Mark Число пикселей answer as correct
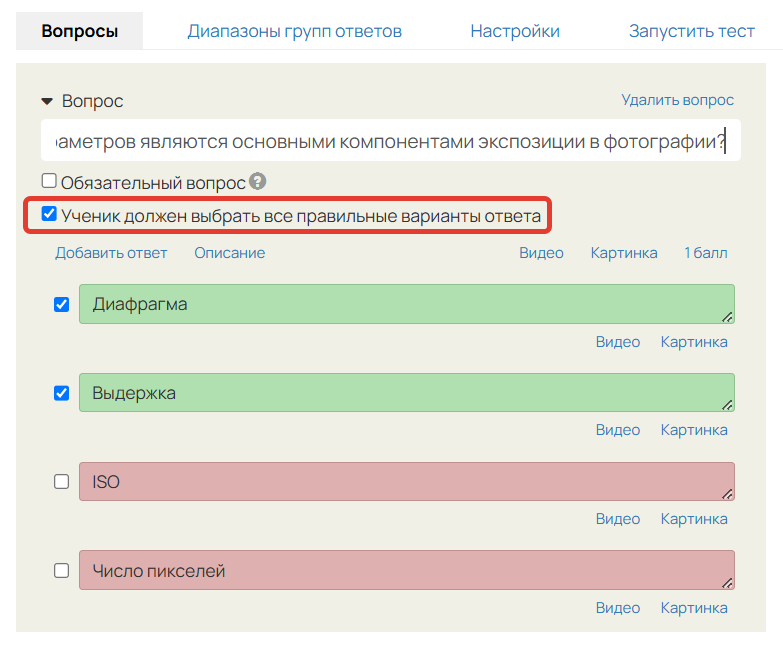The height and width of the screenshot is (645, 783). [x=61, y=570]
